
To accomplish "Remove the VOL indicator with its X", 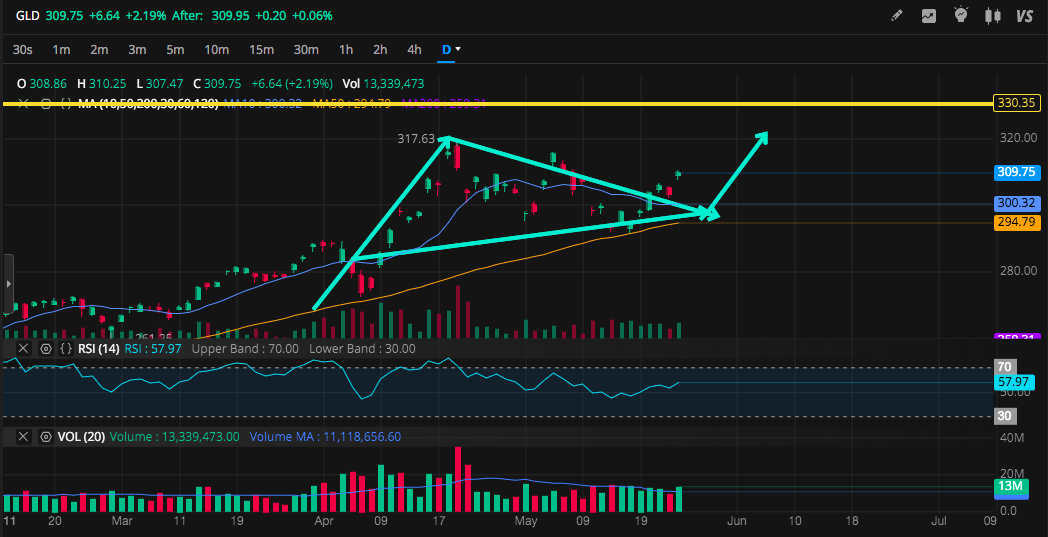I will 23,437.
